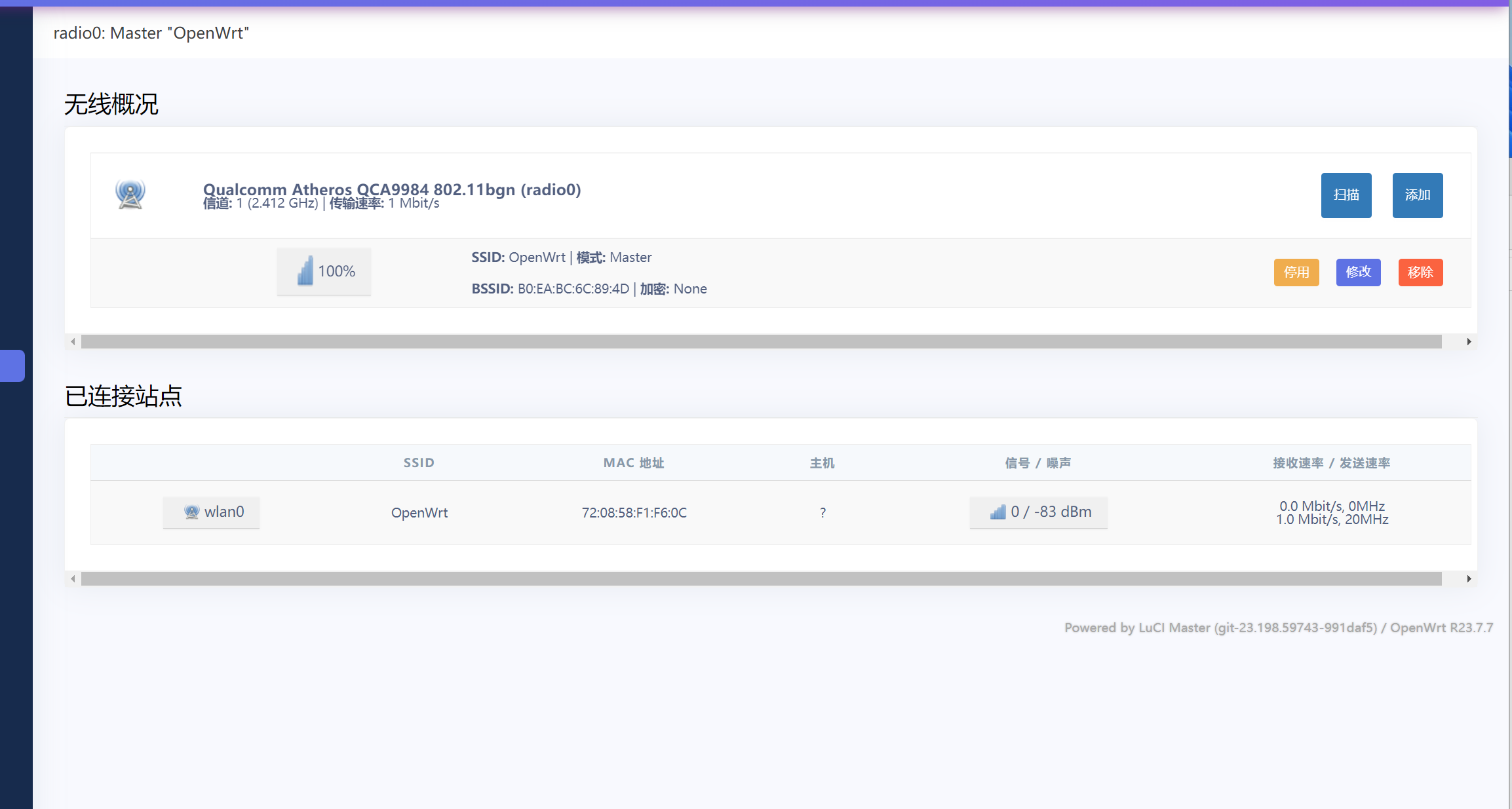This screenshot has height=809, width=1512.
Task: Click the wireless overview horizontal scrollbar track
Action: [x=760, y=342]
